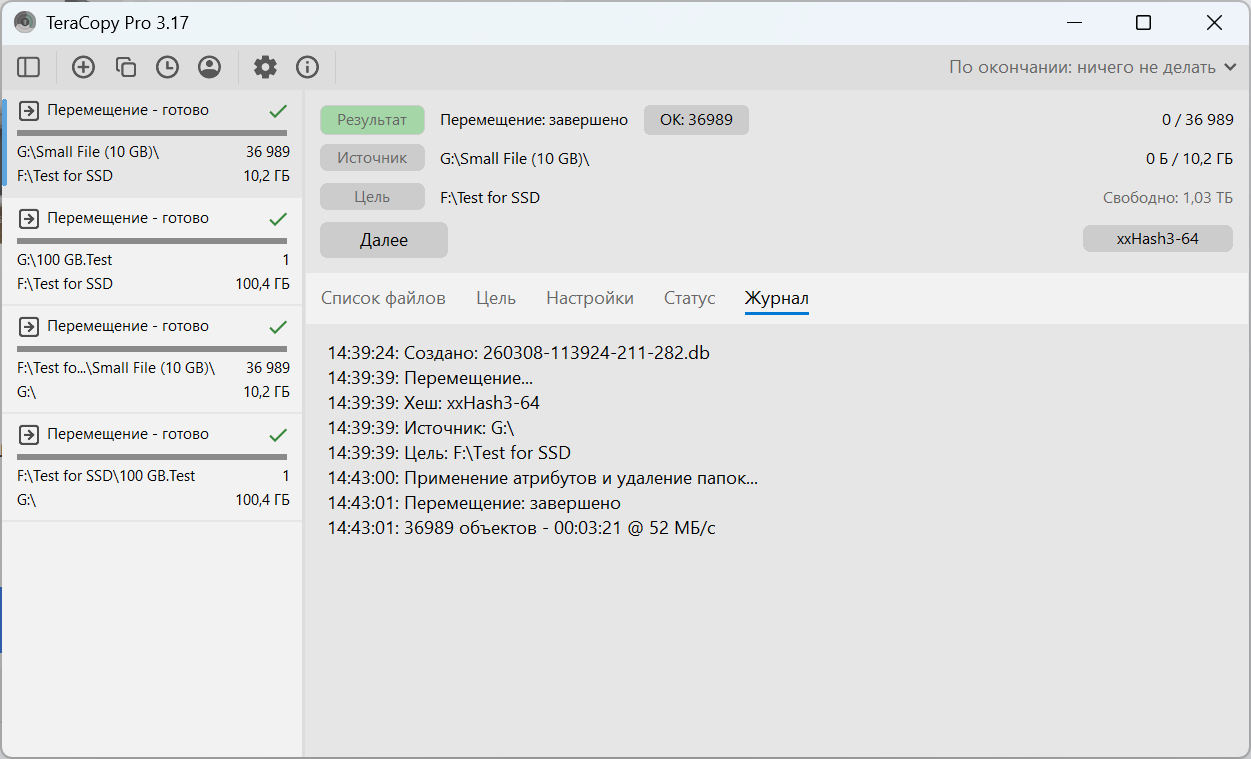This screenshot has width=1251, height=759.
Task: Select task 'F:\Test for SSD\100 GB.Test'
Action: point(152,467)
